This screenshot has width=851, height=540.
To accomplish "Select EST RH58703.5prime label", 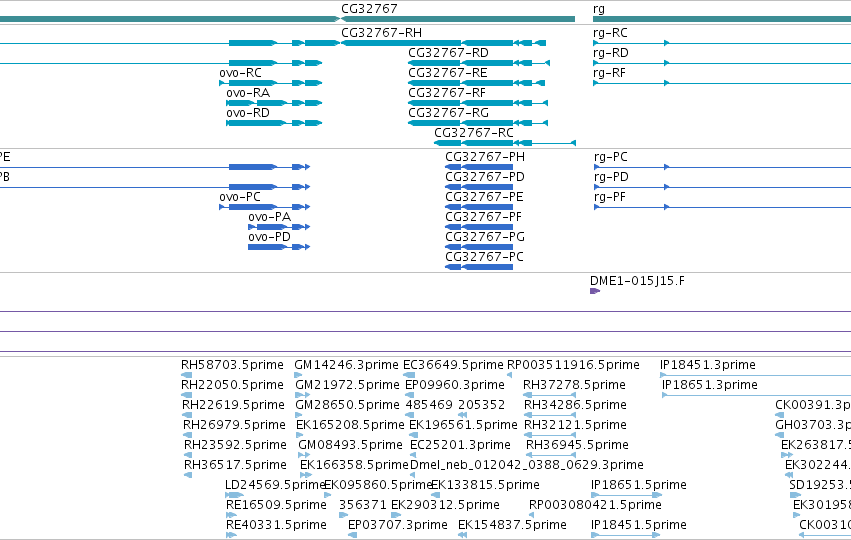I will click(x=232, y=365).
